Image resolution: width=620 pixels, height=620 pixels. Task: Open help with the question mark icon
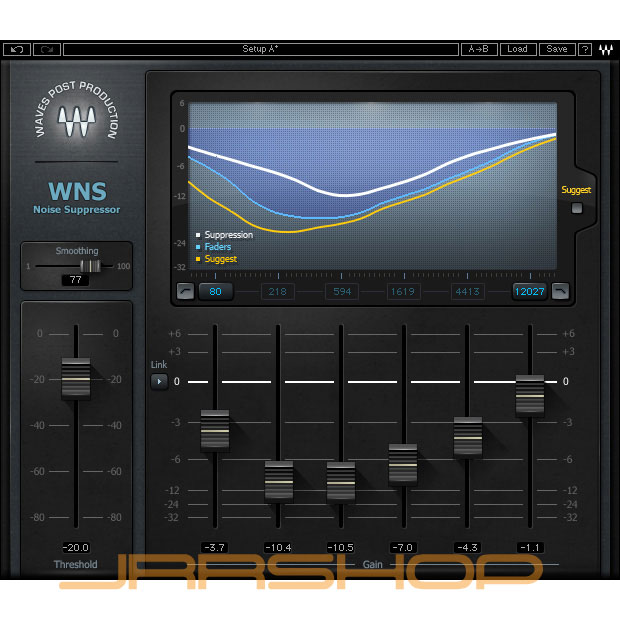584,49
